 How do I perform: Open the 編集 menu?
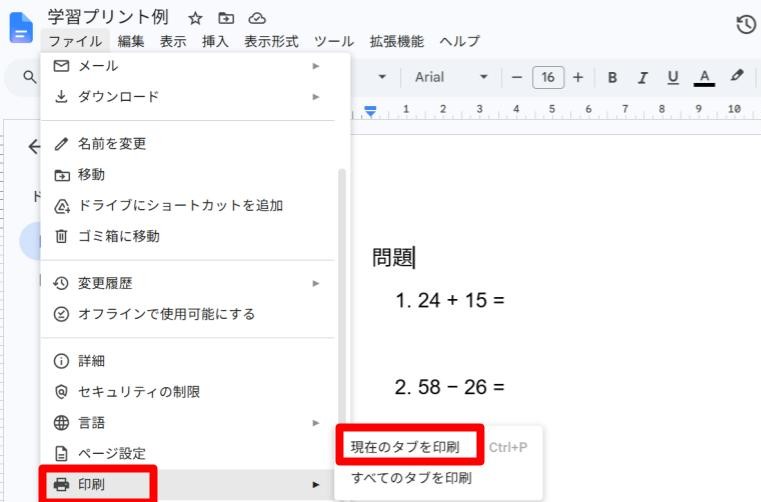(x=131, y=41)
